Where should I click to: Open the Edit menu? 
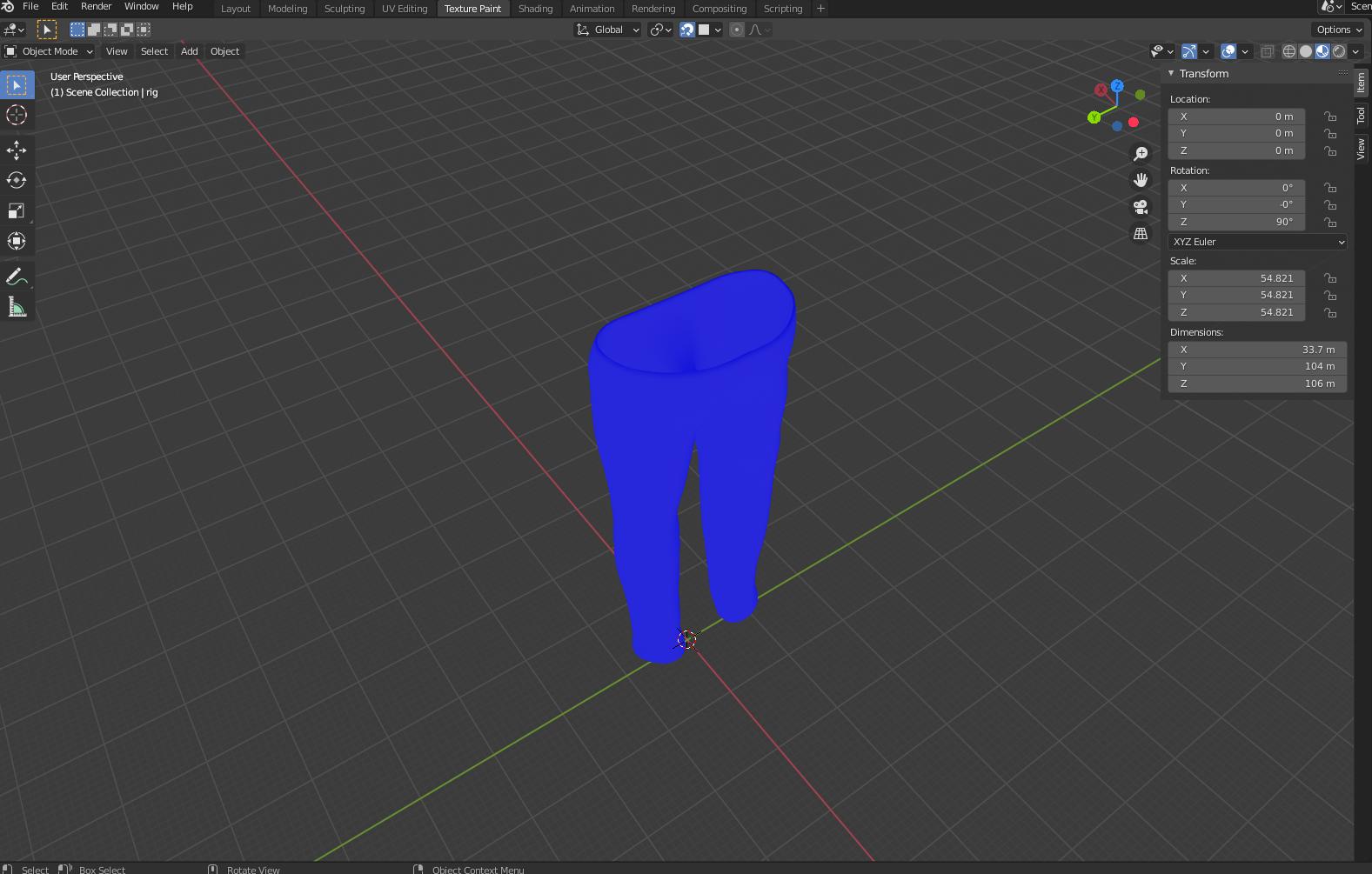tap(59, 7)
